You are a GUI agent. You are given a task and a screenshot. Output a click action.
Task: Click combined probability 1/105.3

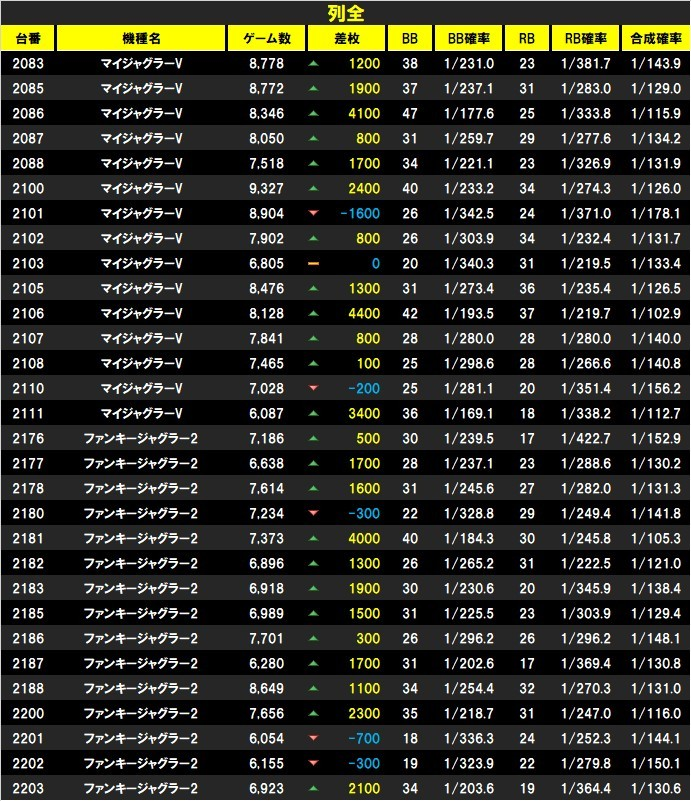pos(656,538)
